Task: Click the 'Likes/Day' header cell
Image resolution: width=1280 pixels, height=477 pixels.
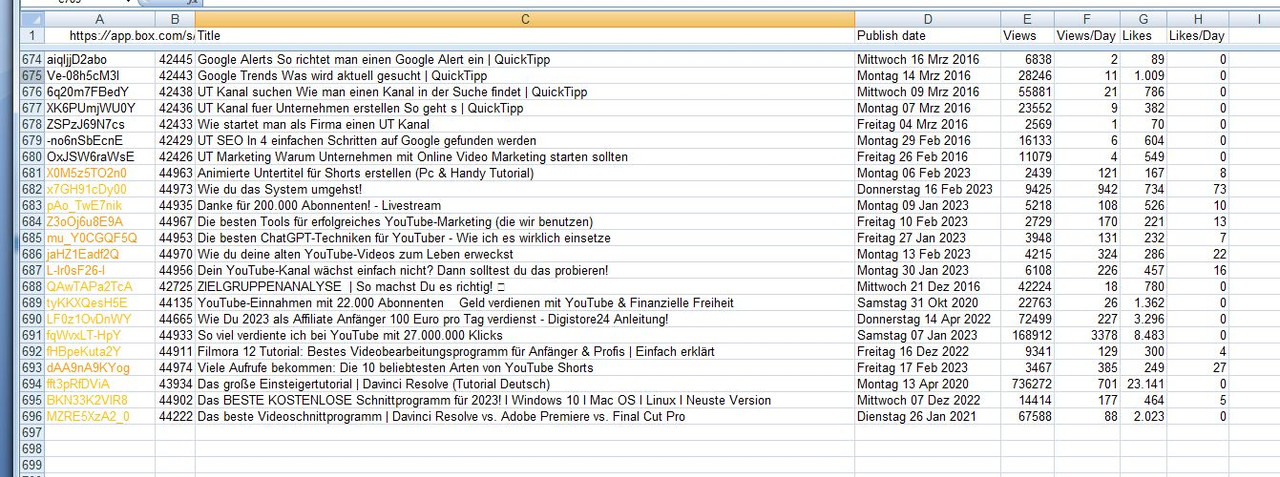Action: pyautogui.click(x=1196, y=36)
